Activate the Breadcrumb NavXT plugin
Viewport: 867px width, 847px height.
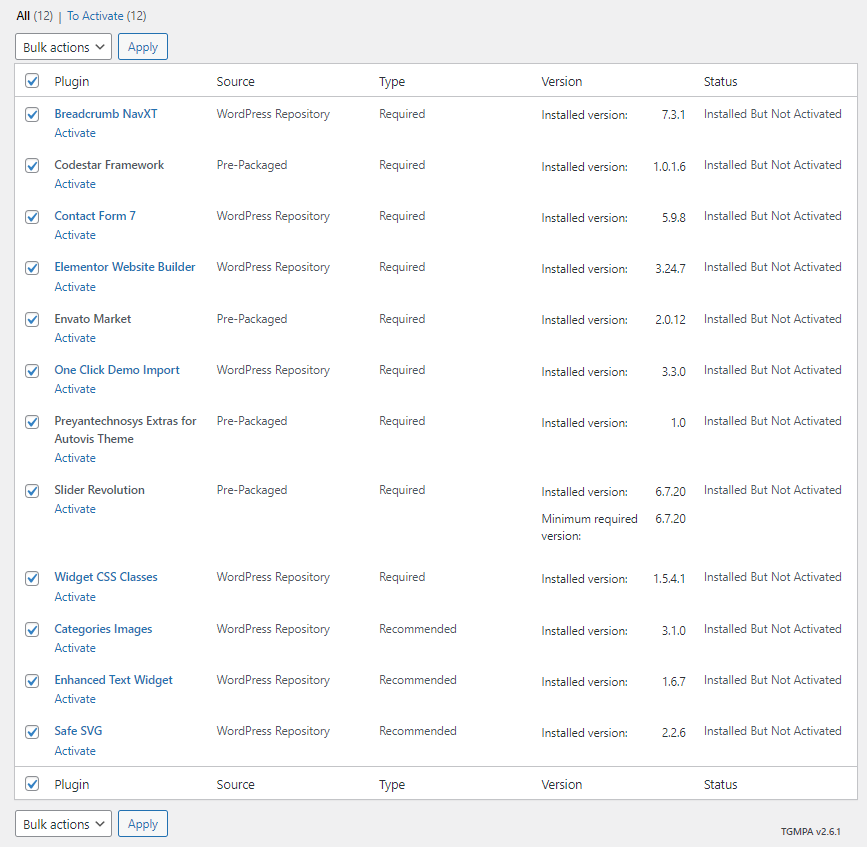(x=75, y=133)
